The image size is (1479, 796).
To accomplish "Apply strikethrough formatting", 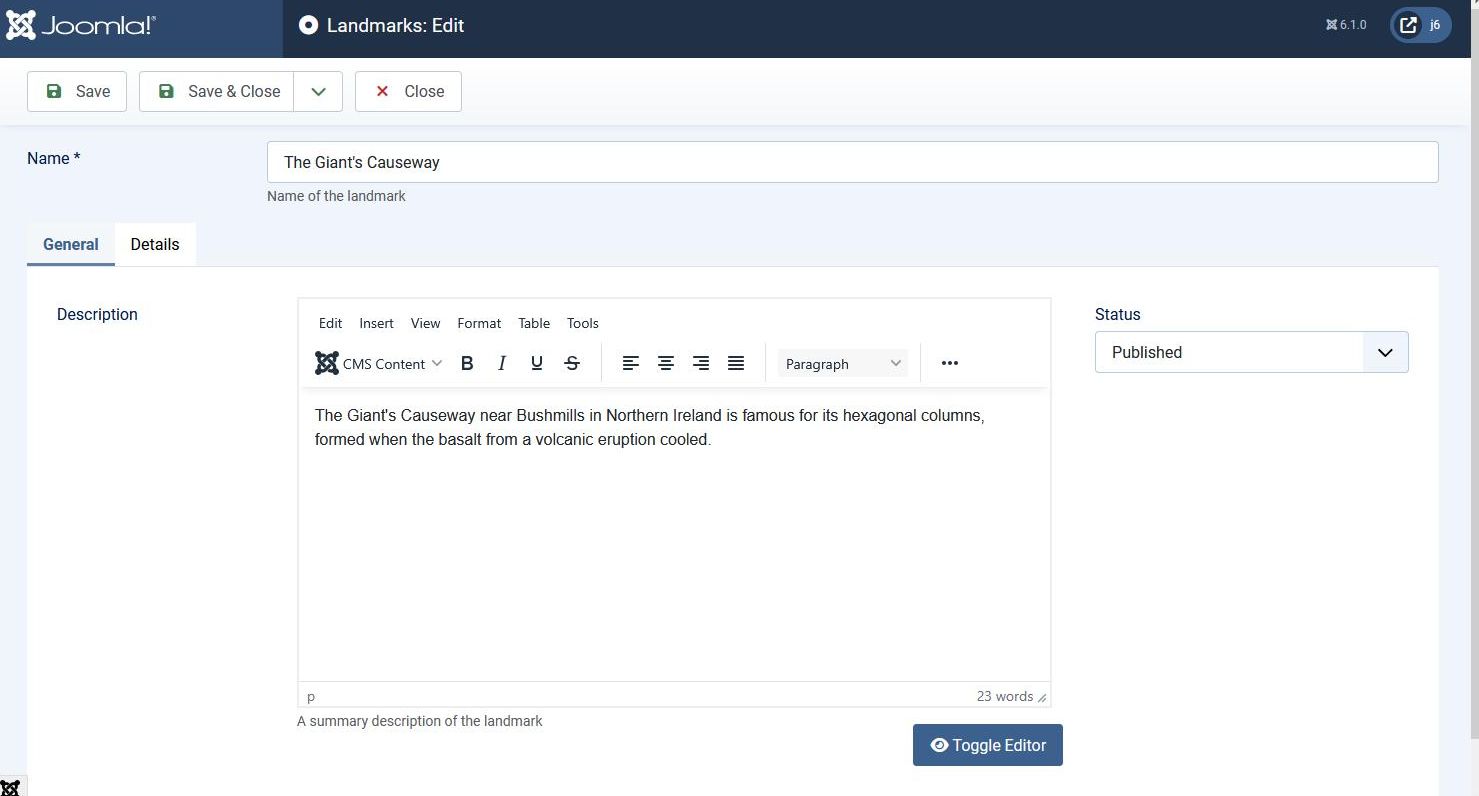I will click(x=572, y=364).
